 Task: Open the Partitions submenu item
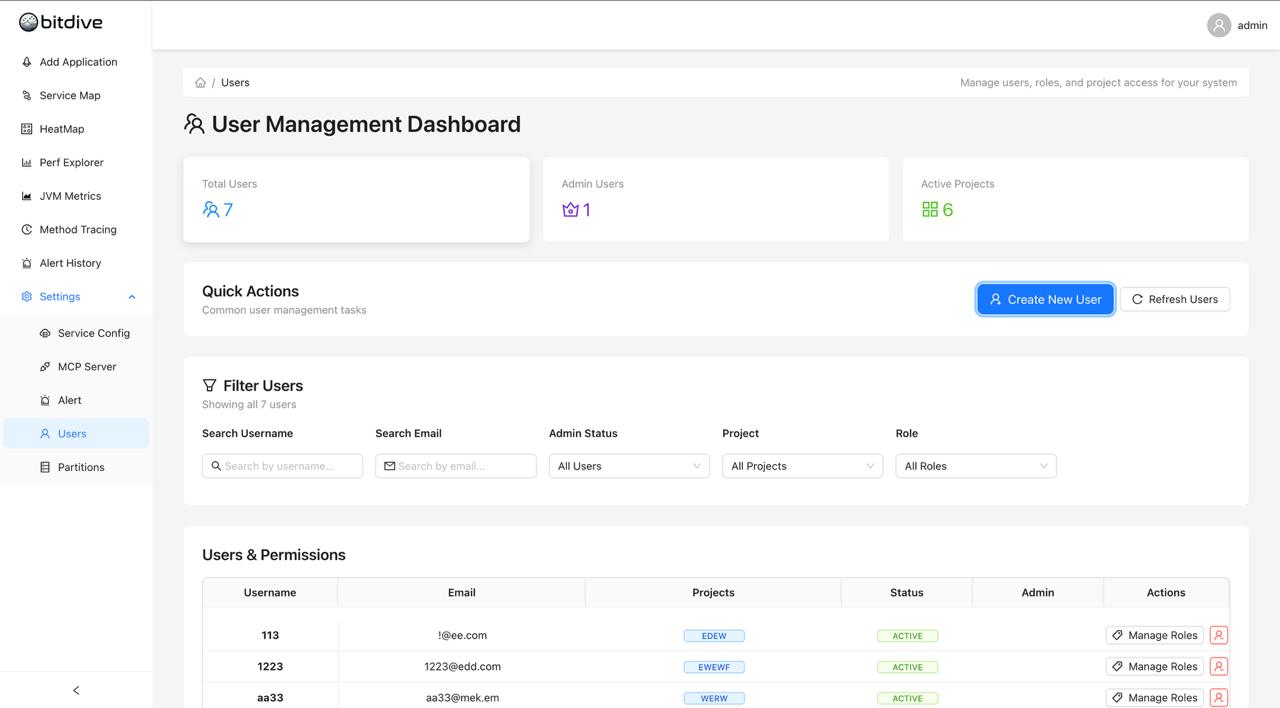coord(76,467)
